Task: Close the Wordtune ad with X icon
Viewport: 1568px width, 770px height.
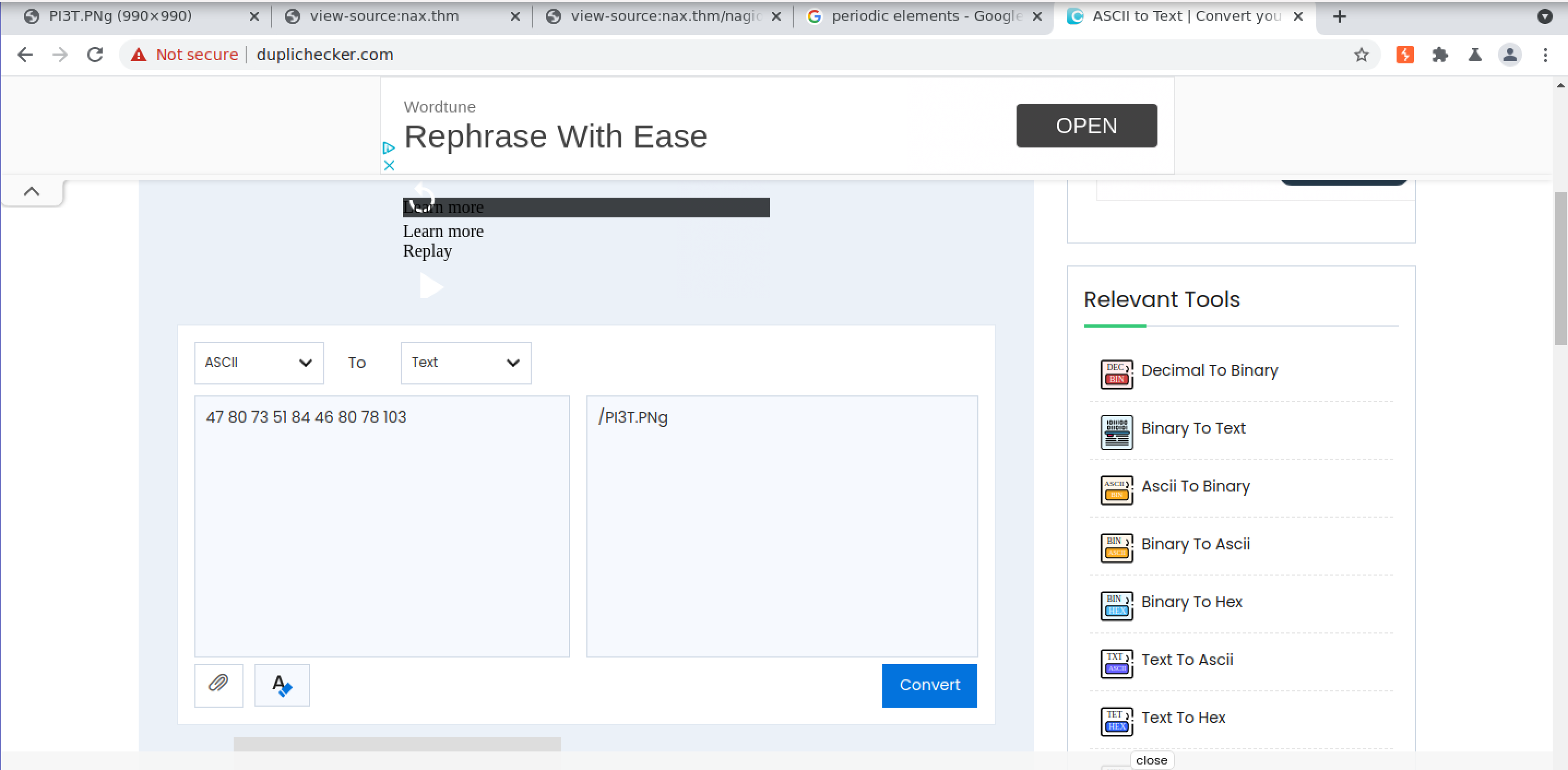Action: [389, 165]
